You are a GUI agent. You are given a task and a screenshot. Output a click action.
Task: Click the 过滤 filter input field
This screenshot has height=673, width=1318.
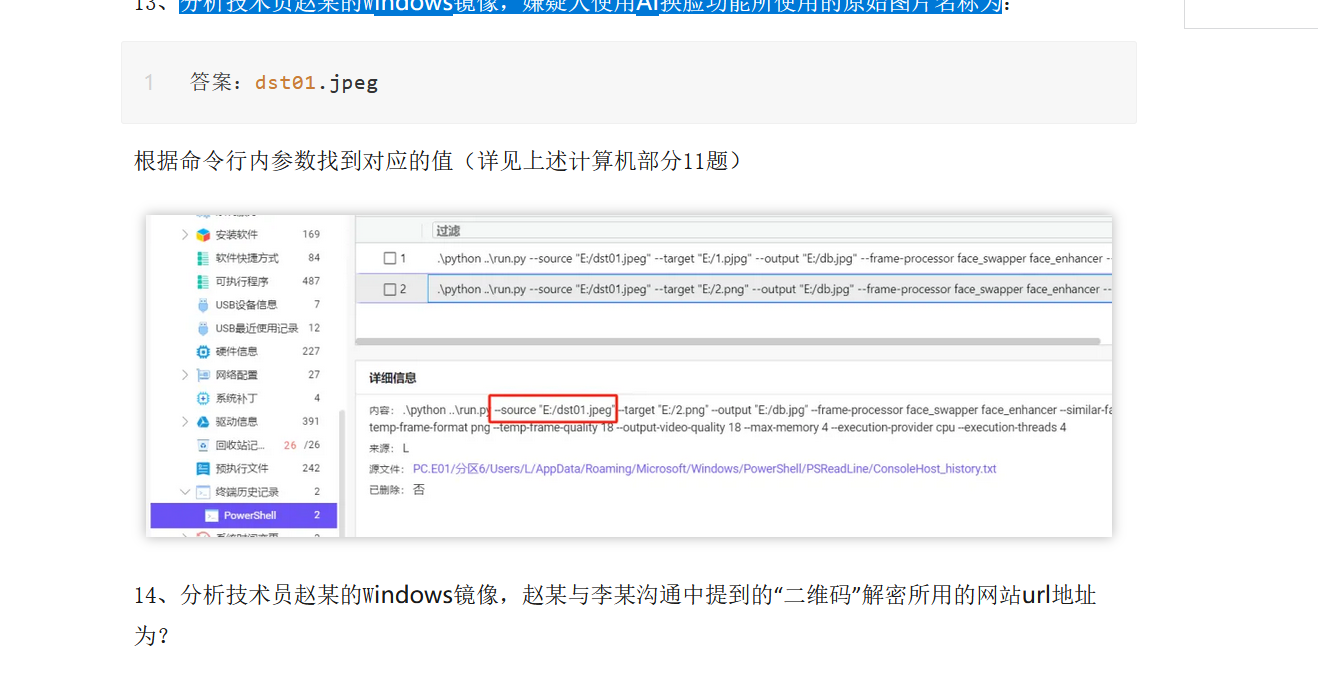(770, 231)
